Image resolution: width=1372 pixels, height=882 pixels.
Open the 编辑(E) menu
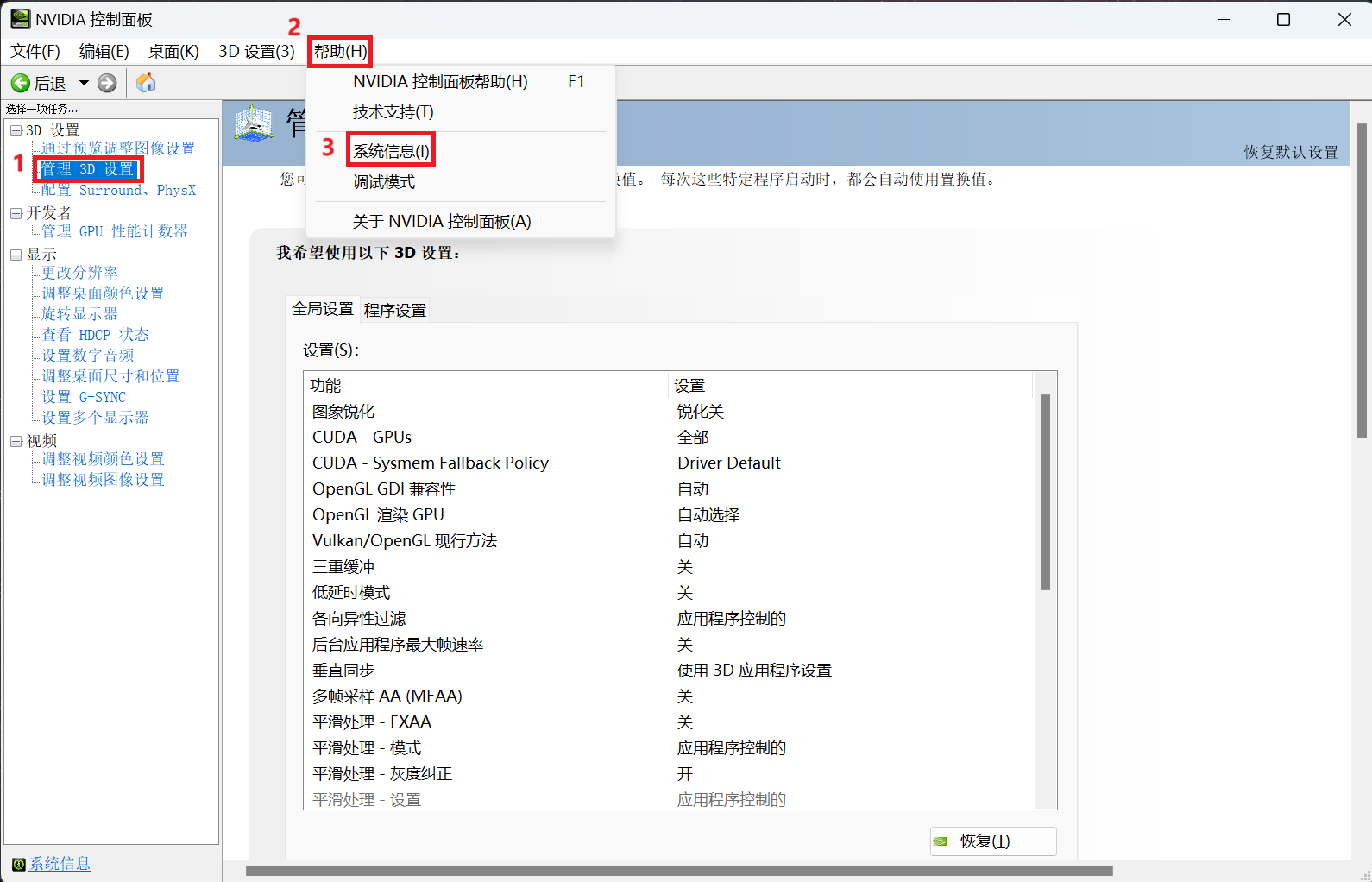(104, 52)
